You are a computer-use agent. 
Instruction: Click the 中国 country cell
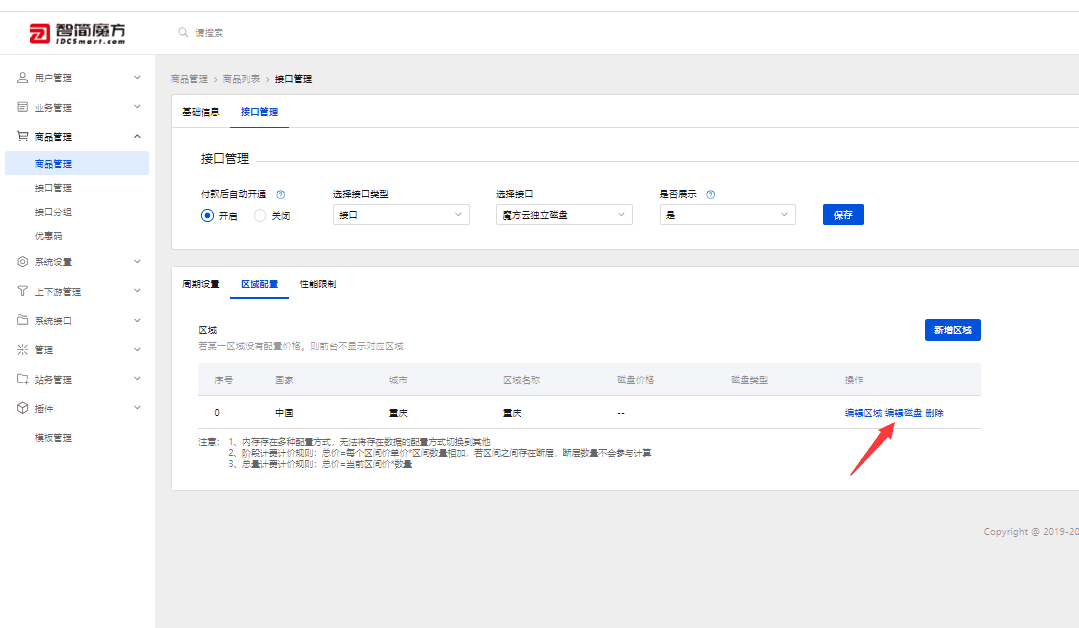pyautogui.click(x=284, y=413)
